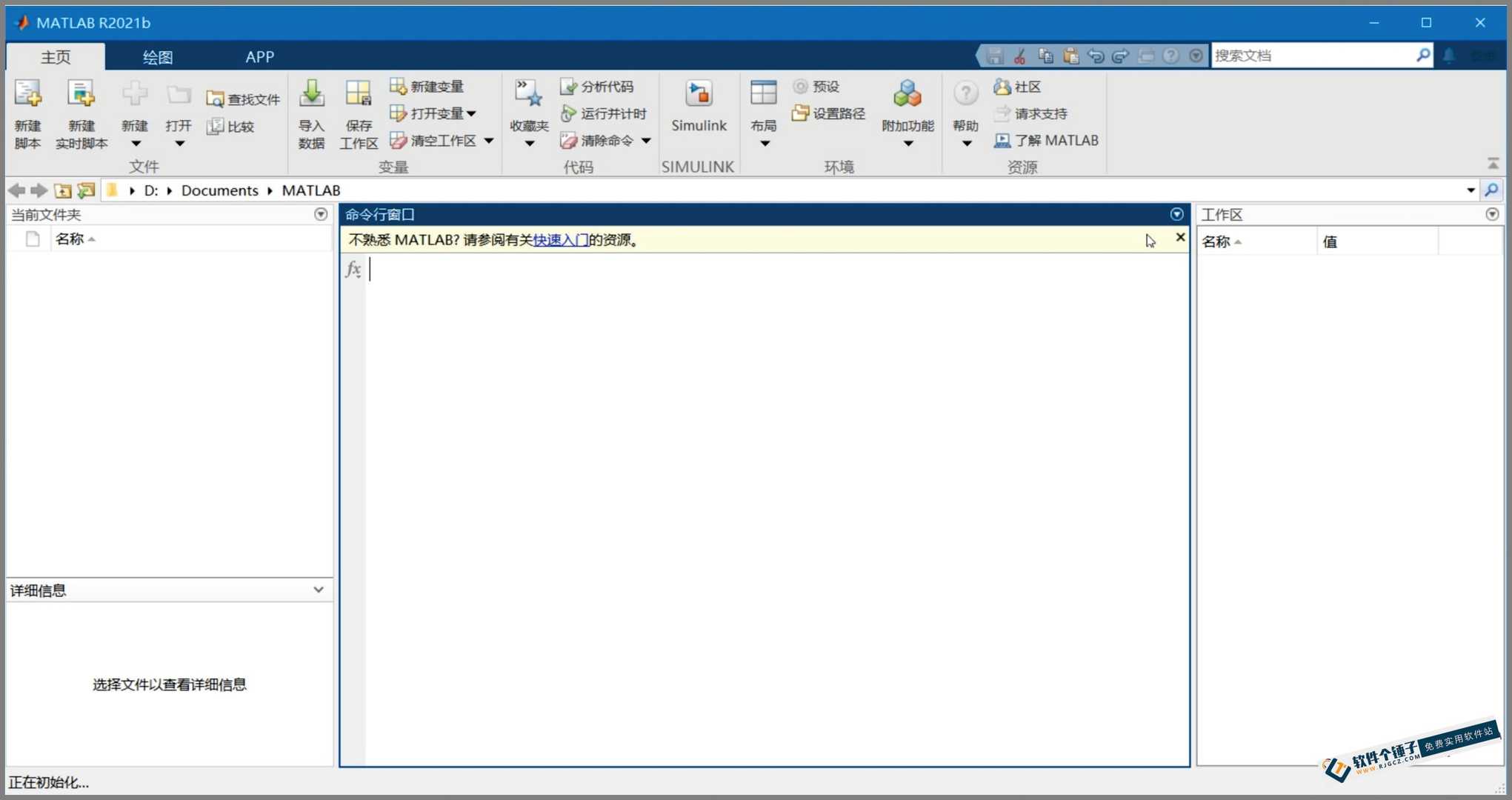Click the Find Files (查找文件) icon

(x=215, y=99)
